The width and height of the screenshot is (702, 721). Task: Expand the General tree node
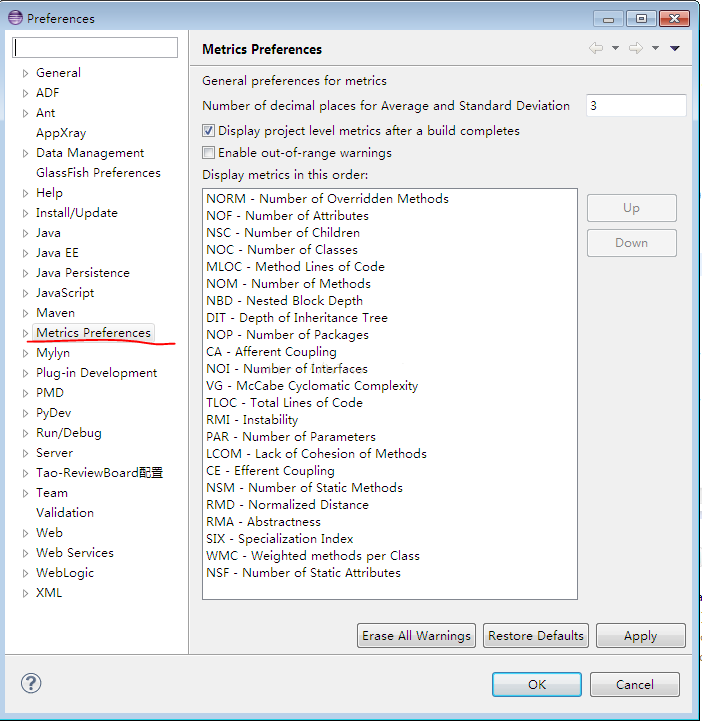tap(25, 73)
